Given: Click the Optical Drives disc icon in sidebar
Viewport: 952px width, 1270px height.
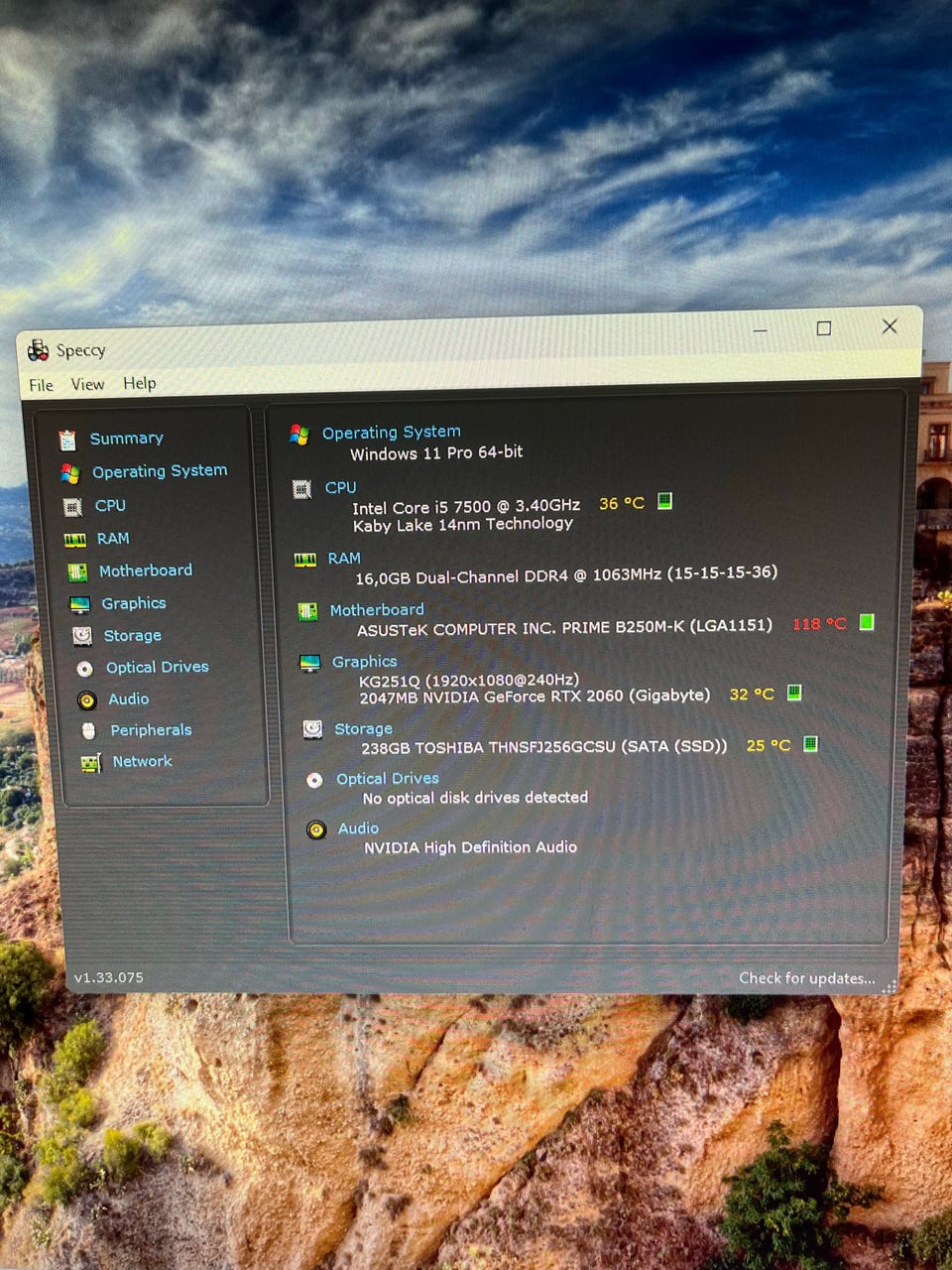Looking at the screenshot, I should point(85,669).
